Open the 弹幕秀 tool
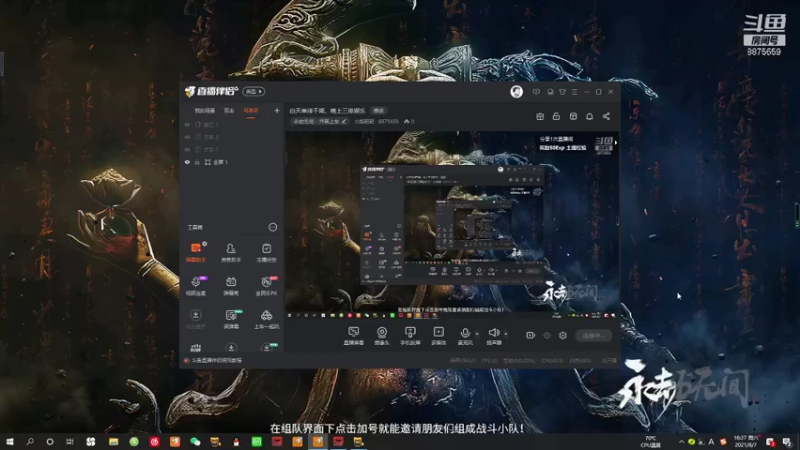 click(231, 286)
